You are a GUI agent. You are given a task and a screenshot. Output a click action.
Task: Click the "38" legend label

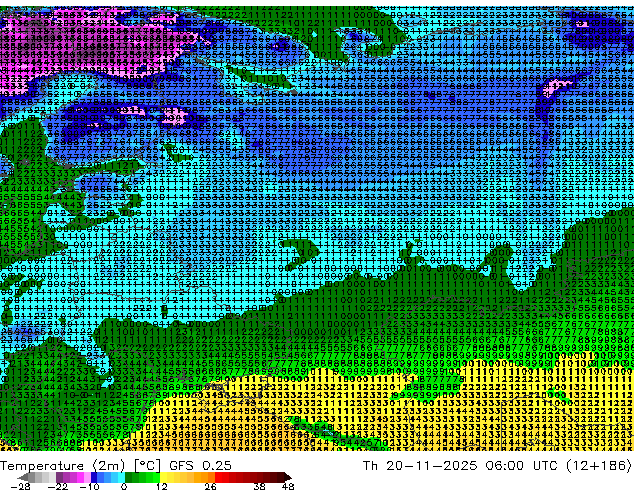tap(259, 486)
